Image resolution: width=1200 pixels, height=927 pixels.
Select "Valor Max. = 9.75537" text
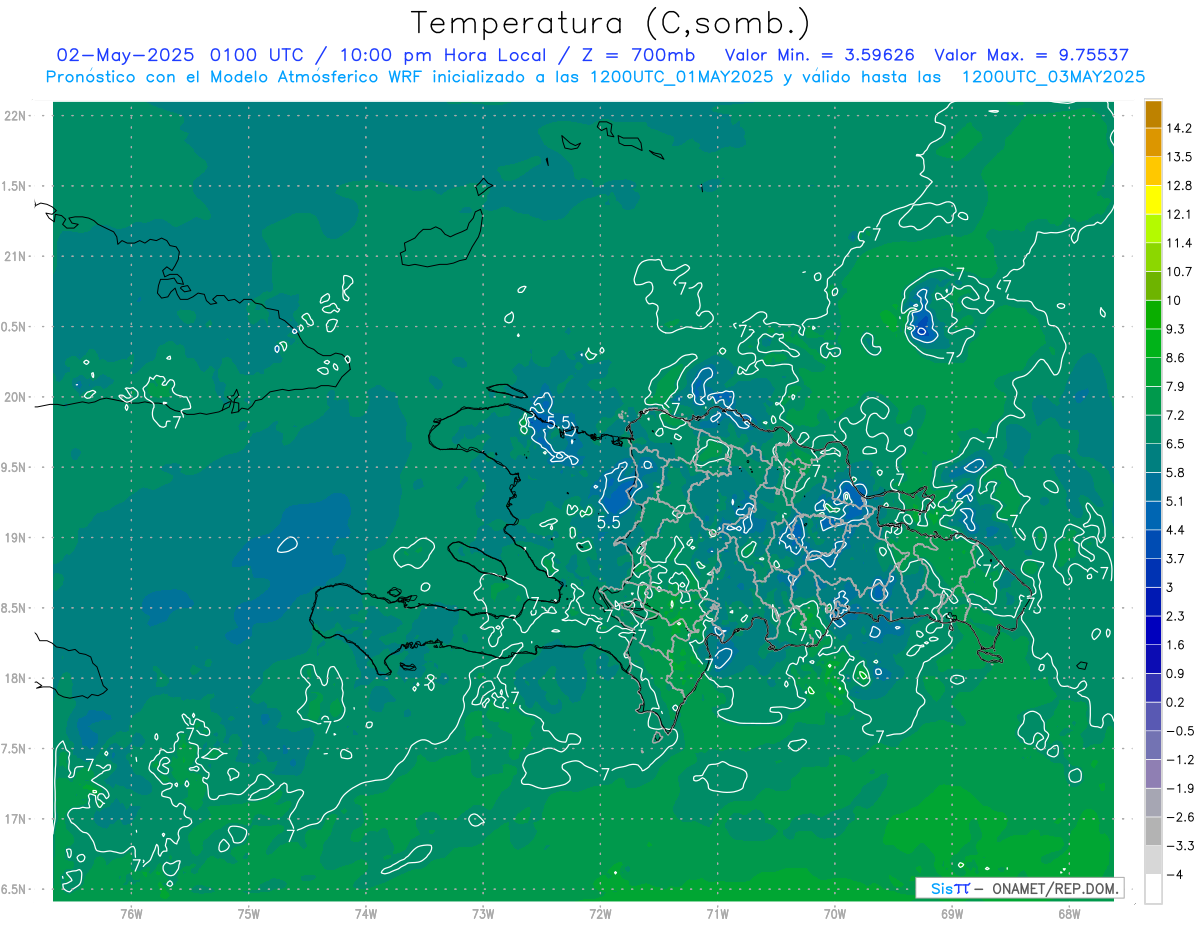pyautogui.click(x=1031, y=54)
